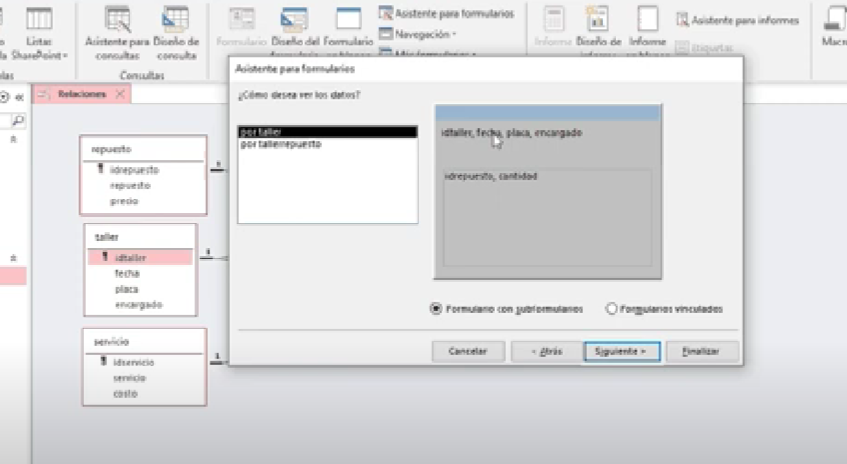Click the Listas SharePoint icon
Image resolution: width=847 pixels, height=464 pixels.
coord(39,19)
